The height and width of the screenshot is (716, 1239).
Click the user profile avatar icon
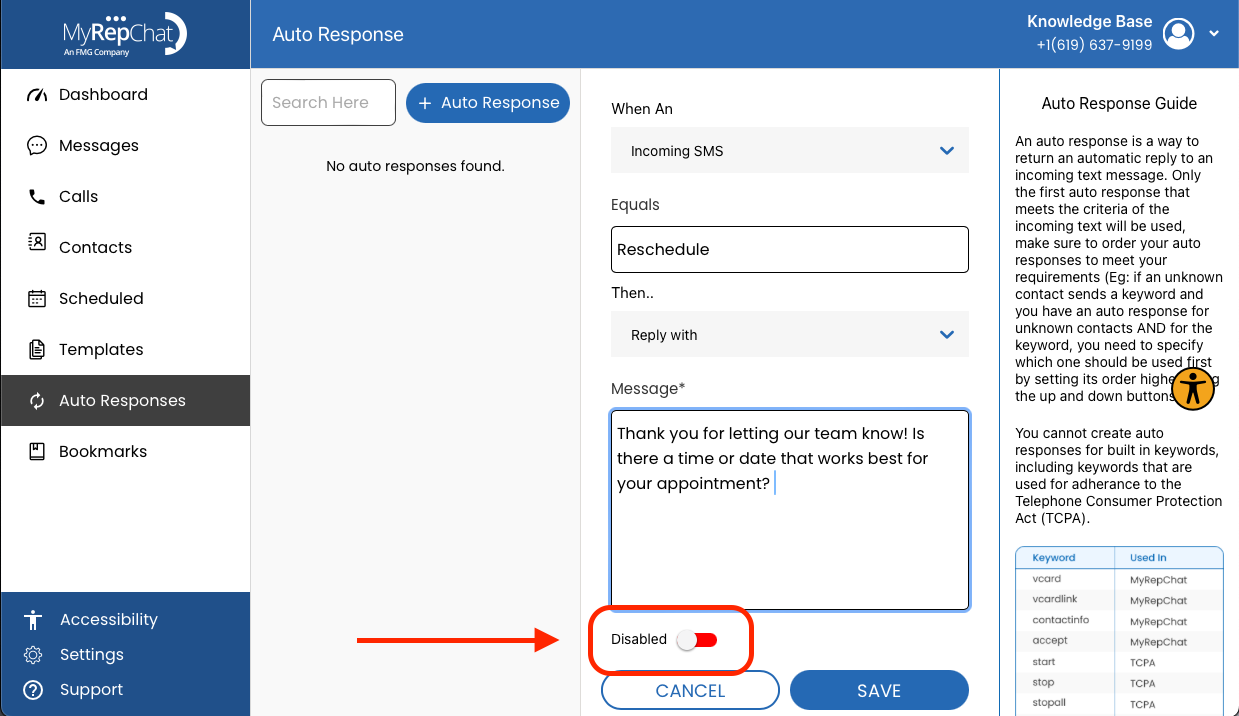click(x=1180, y=34)
